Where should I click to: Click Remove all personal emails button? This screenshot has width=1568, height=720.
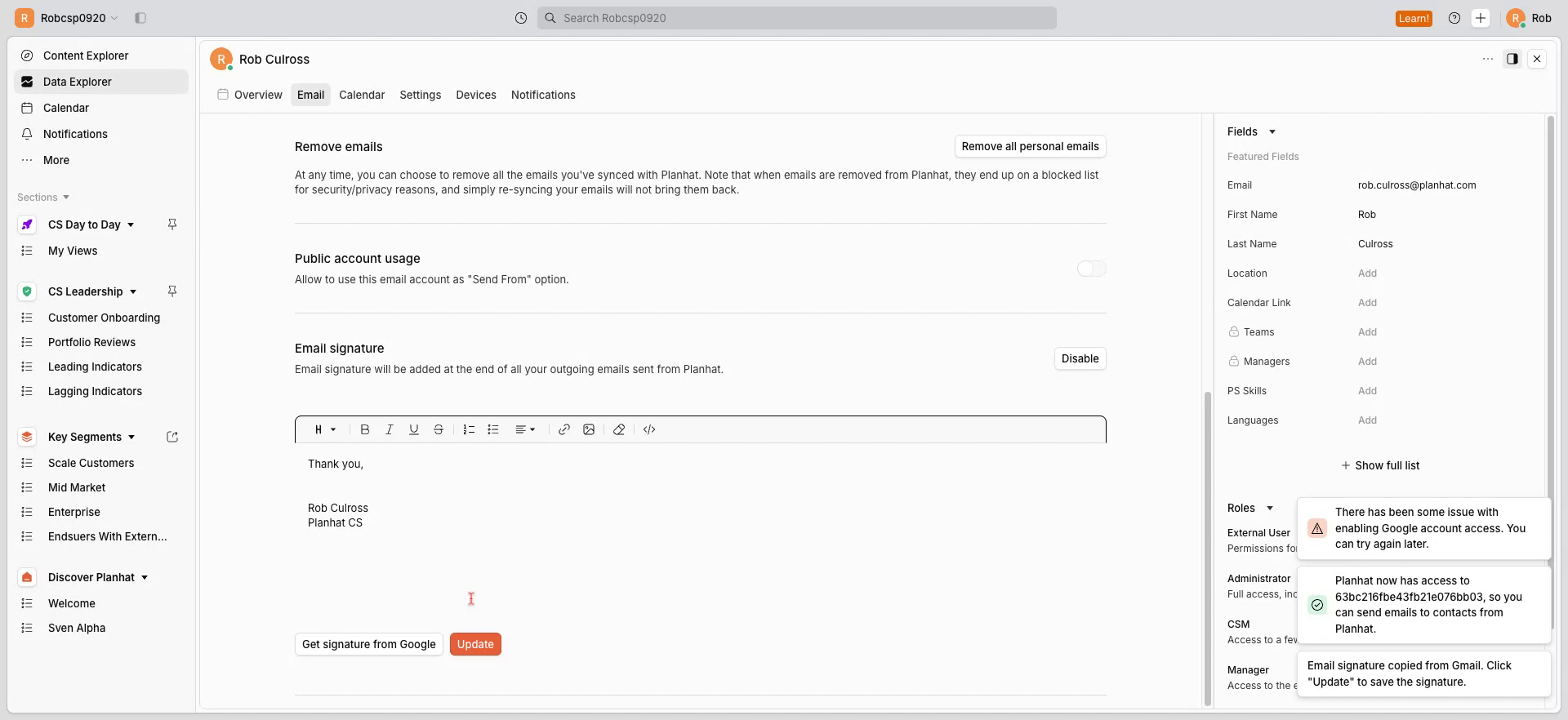(1030, 146)
